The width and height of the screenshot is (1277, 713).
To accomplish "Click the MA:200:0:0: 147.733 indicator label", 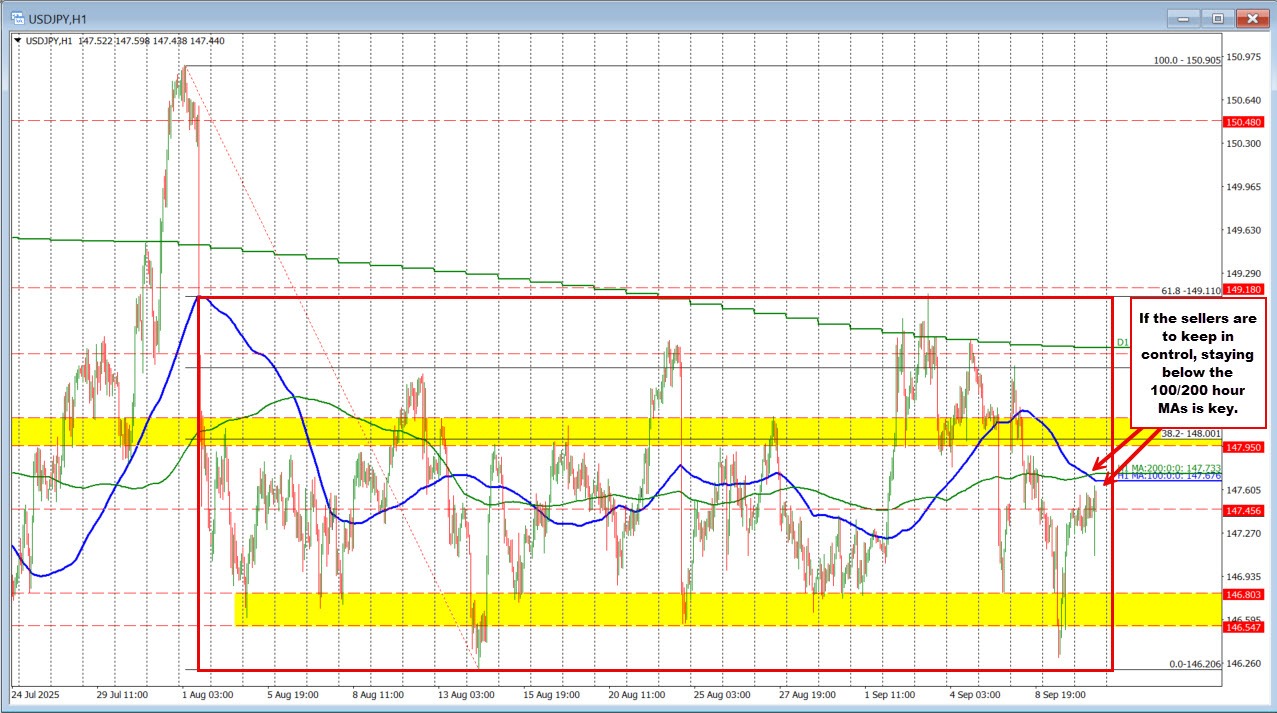I will pos(1174,467).
